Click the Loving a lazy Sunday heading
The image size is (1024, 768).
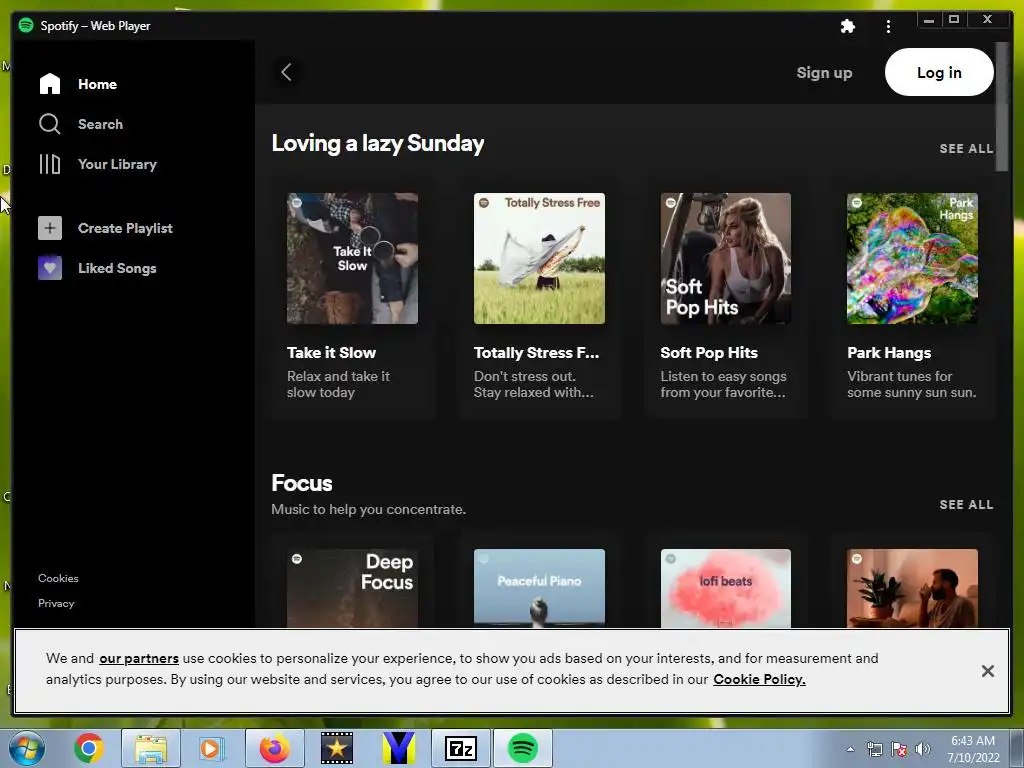[x=377, y=143]
